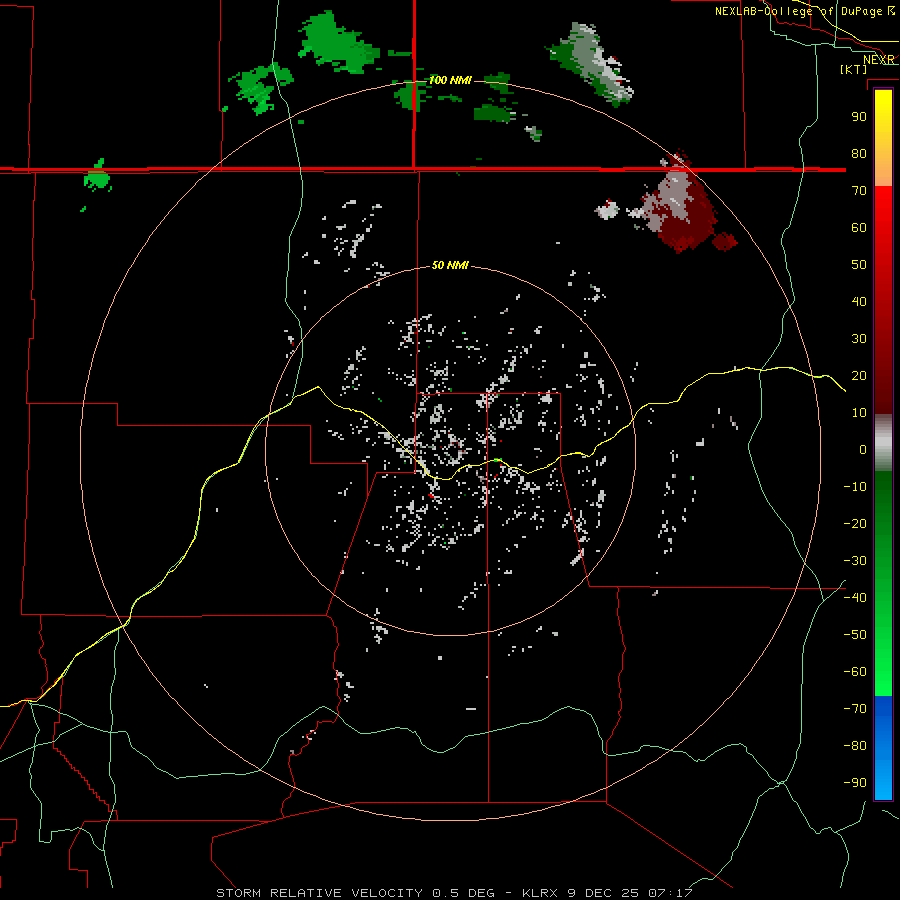This screenshot has height=900, width=900.
Task: Select the 10 value on the velocity scale
Action: tap(859, 413)
